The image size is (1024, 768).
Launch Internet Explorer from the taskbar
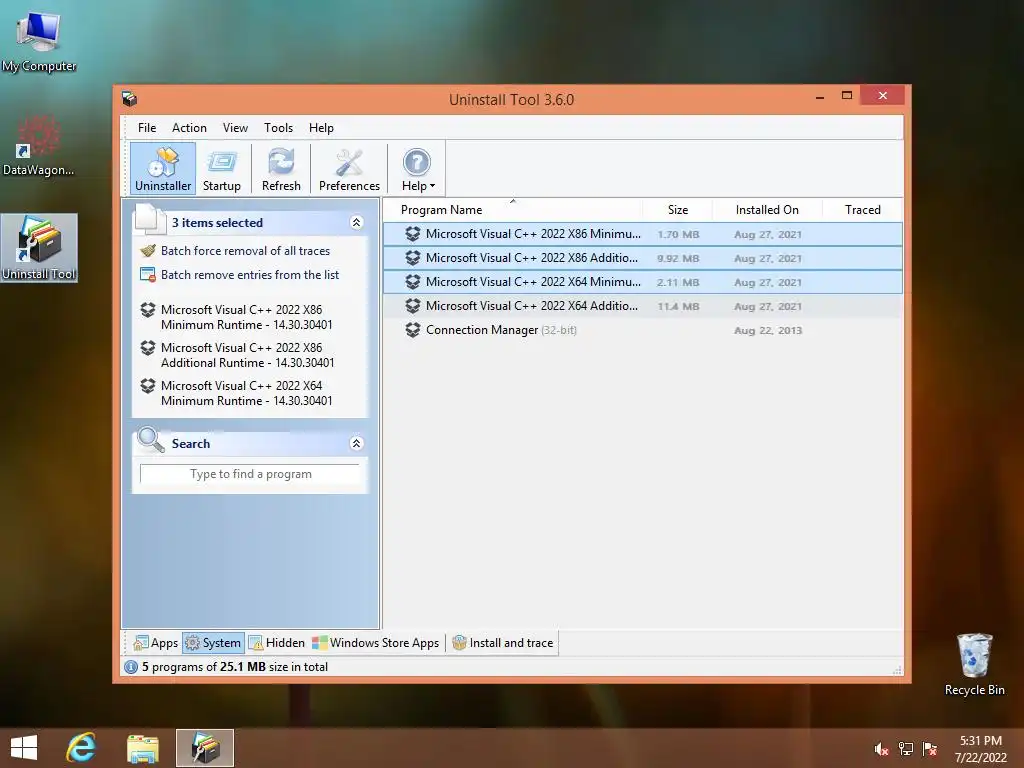point(81,748)
